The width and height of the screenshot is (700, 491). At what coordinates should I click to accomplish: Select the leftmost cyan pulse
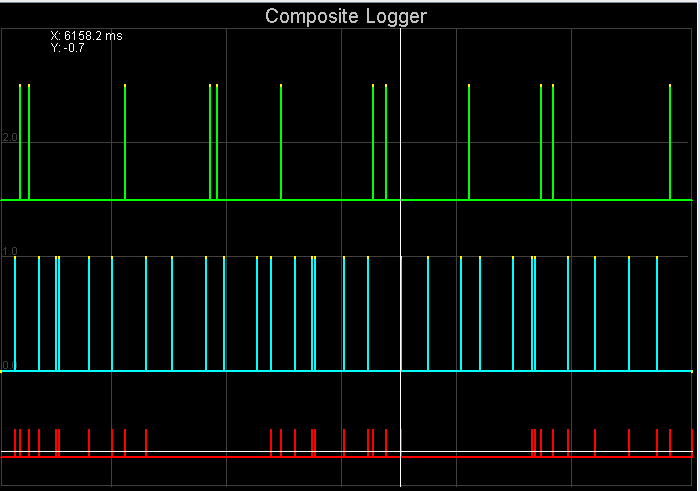[15, 312]
